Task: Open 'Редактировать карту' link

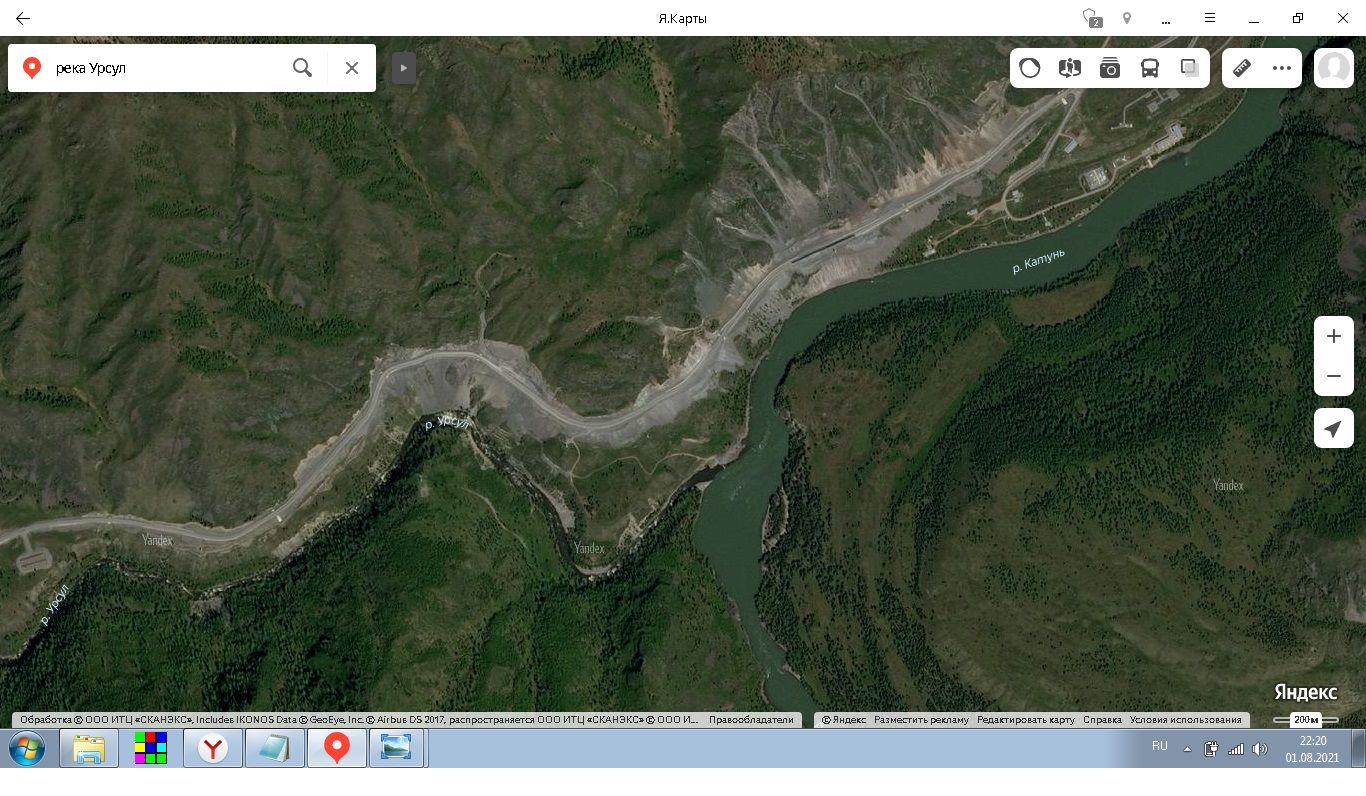Action: [x=1025, y=720]
